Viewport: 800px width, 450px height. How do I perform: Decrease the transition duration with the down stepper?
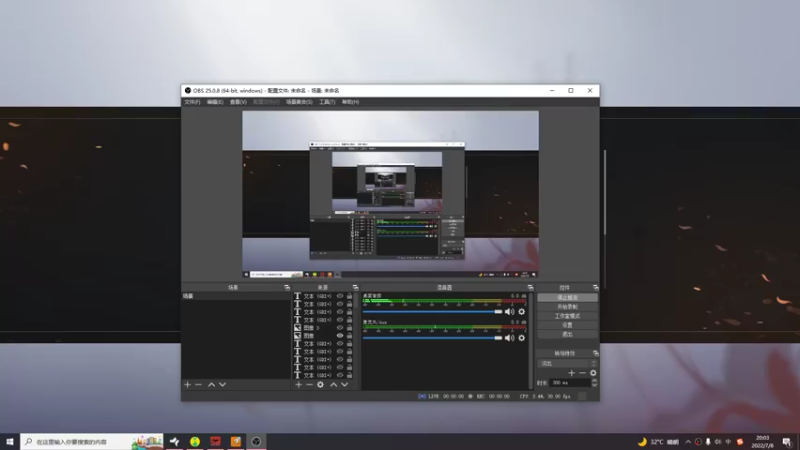[594, 385]
